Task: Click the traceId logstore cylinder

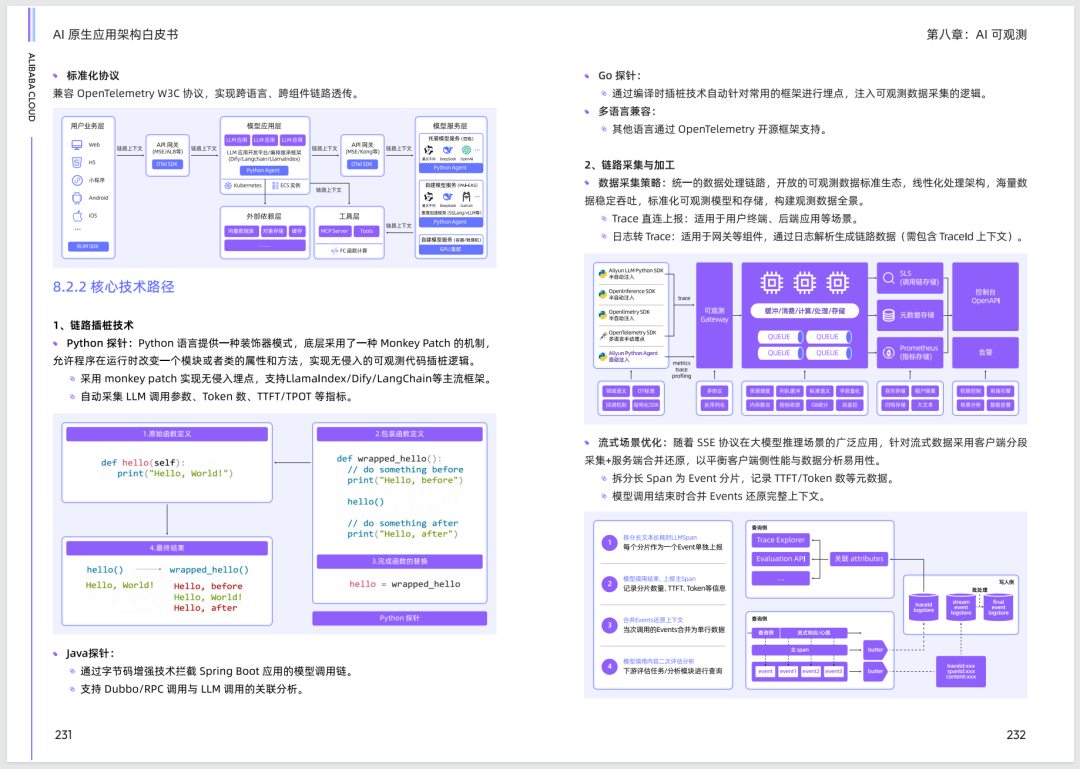Action: (924, 606)
